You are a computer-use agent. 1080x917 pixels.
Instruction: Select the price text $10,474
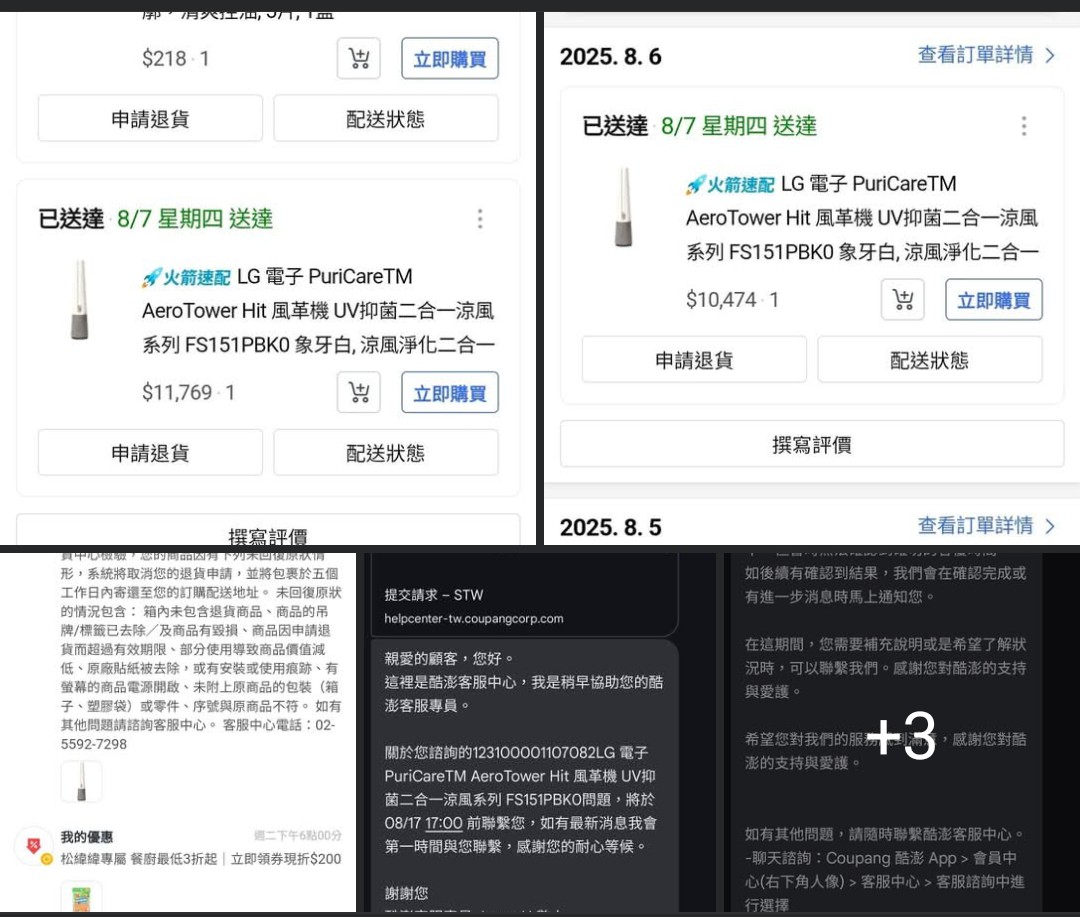[721, 300]
